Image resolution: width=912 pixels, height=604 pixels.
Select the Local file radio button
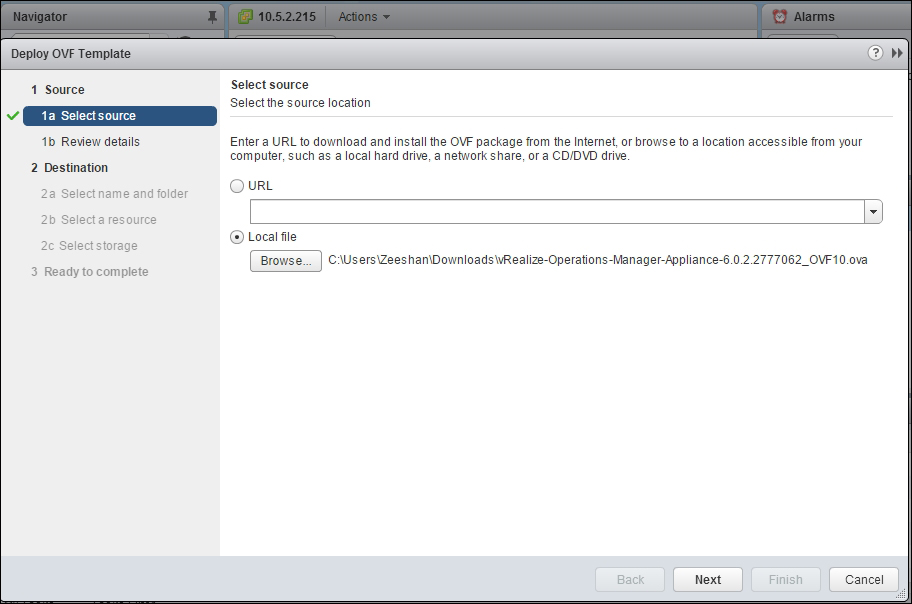tap(237, 237)
